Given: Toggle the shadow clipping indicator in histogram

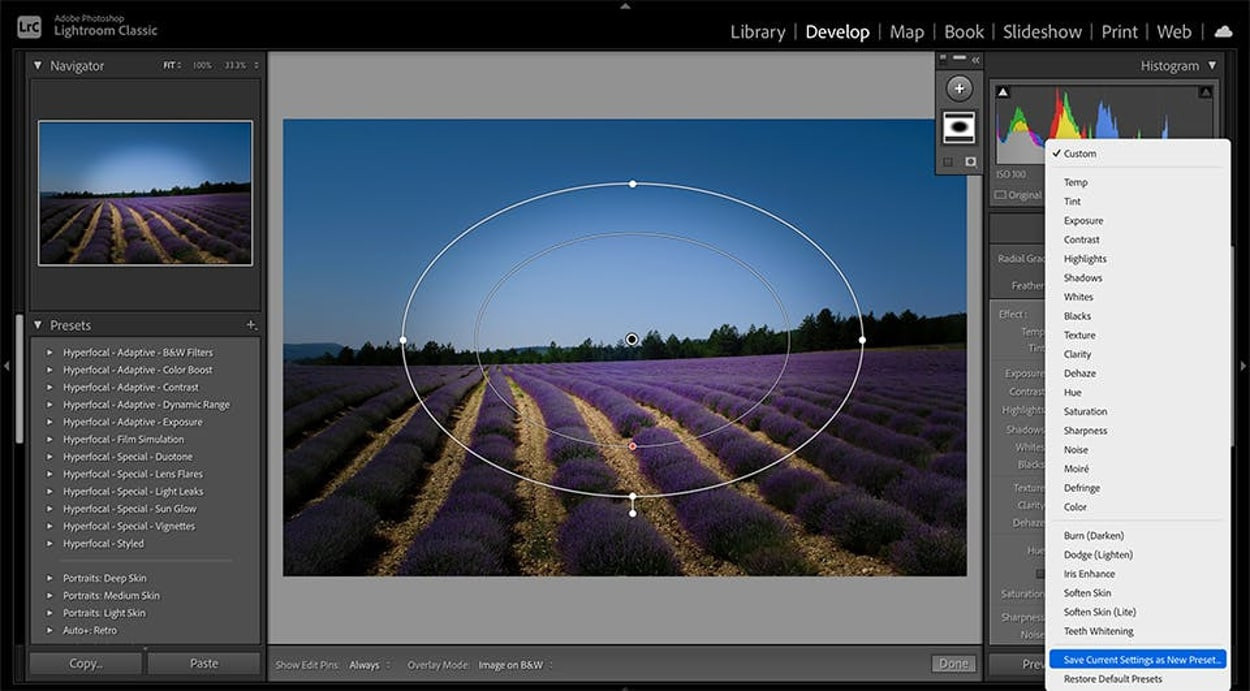Looking at the screenshot, I should point(1003,92).
